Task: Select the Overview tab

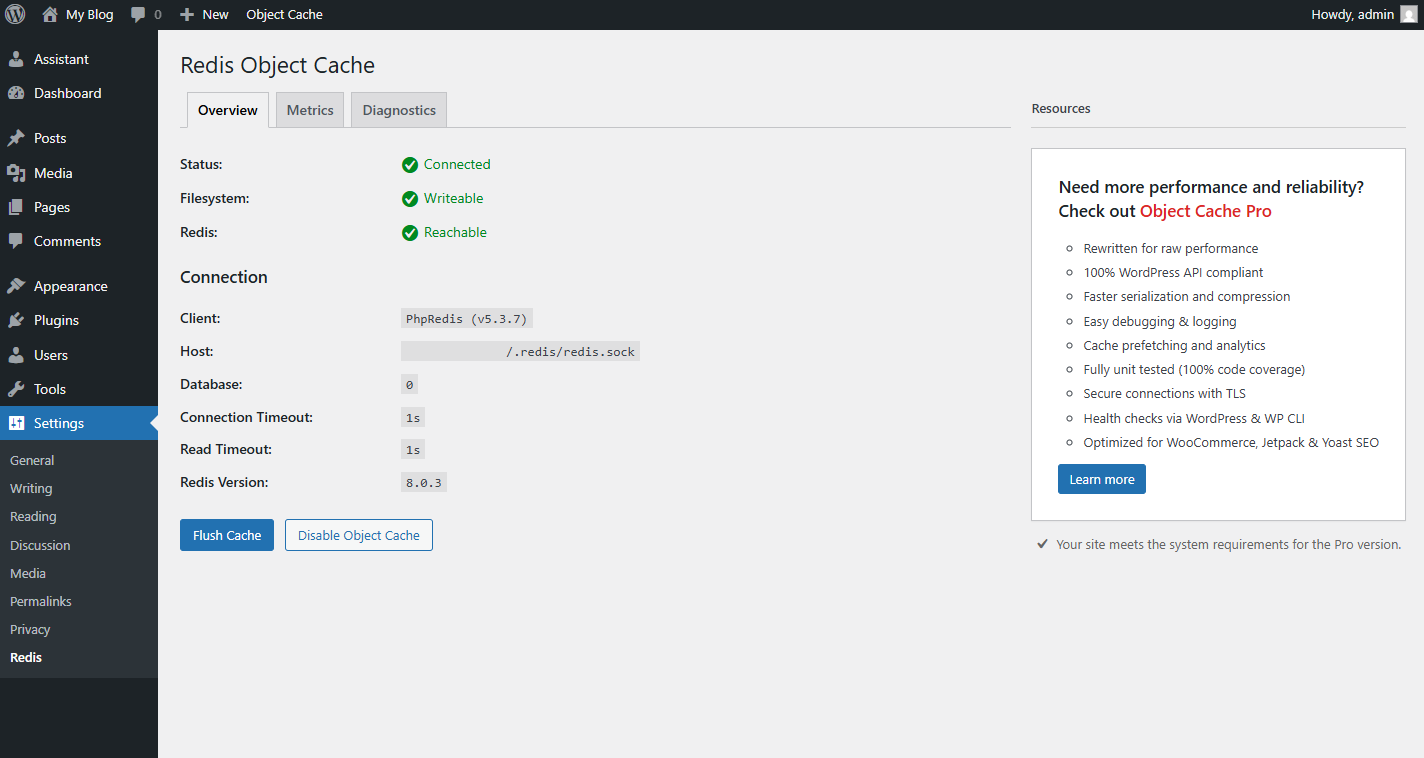Action: 228,110
